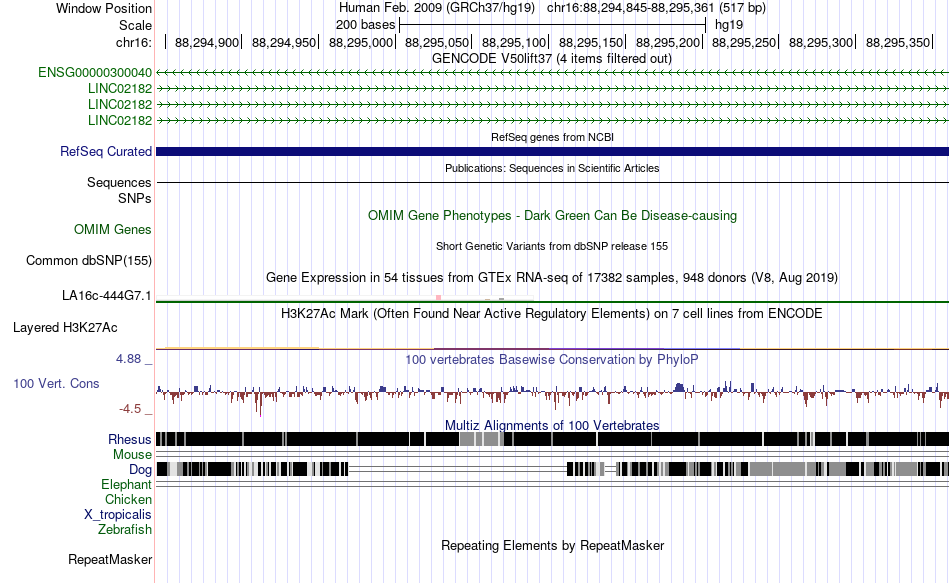Click the SNPs track label
Screen dimensions: 950x583
(x=135, y=198)
